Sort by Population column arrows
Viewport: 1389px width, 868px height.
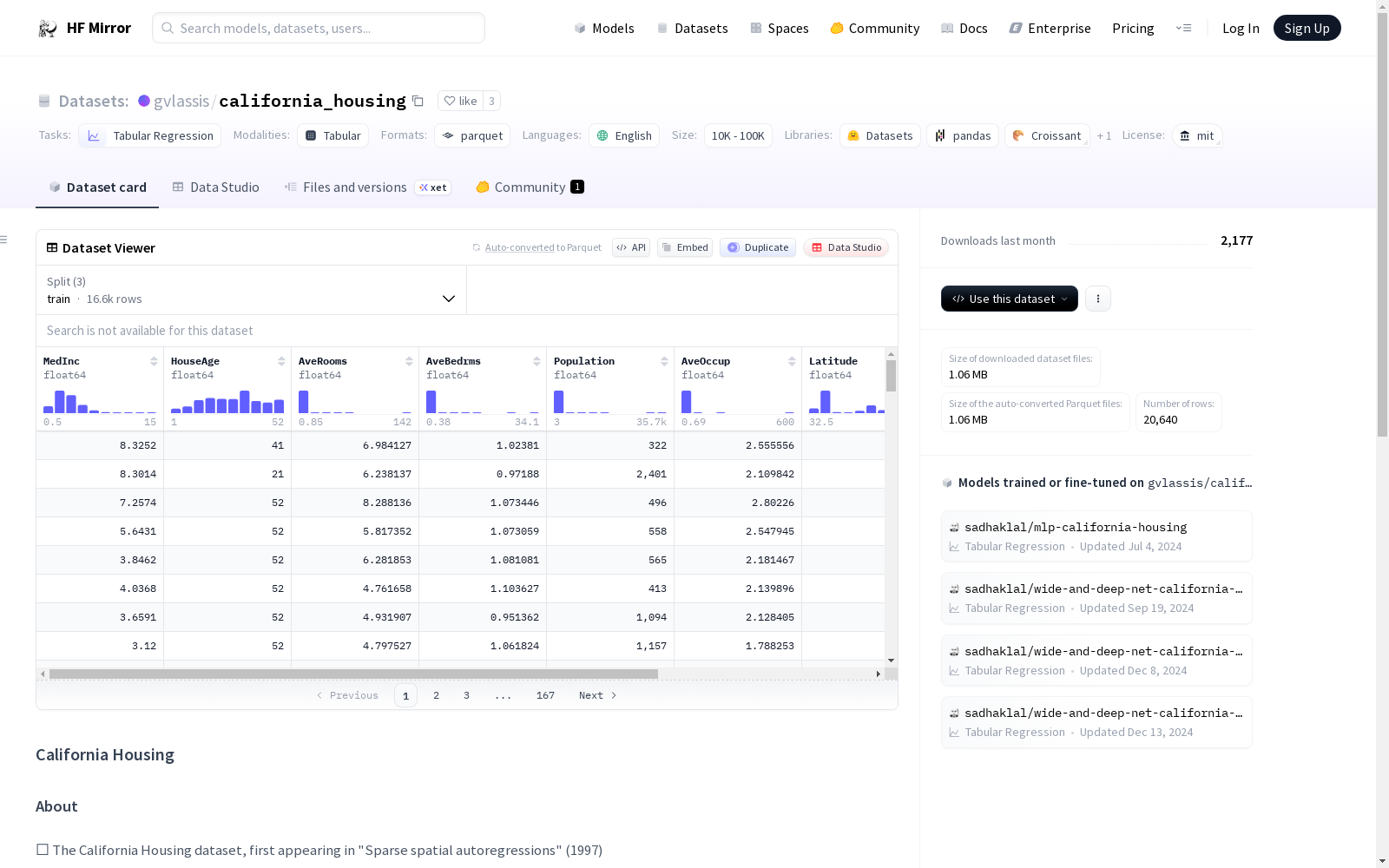(664, 361)
